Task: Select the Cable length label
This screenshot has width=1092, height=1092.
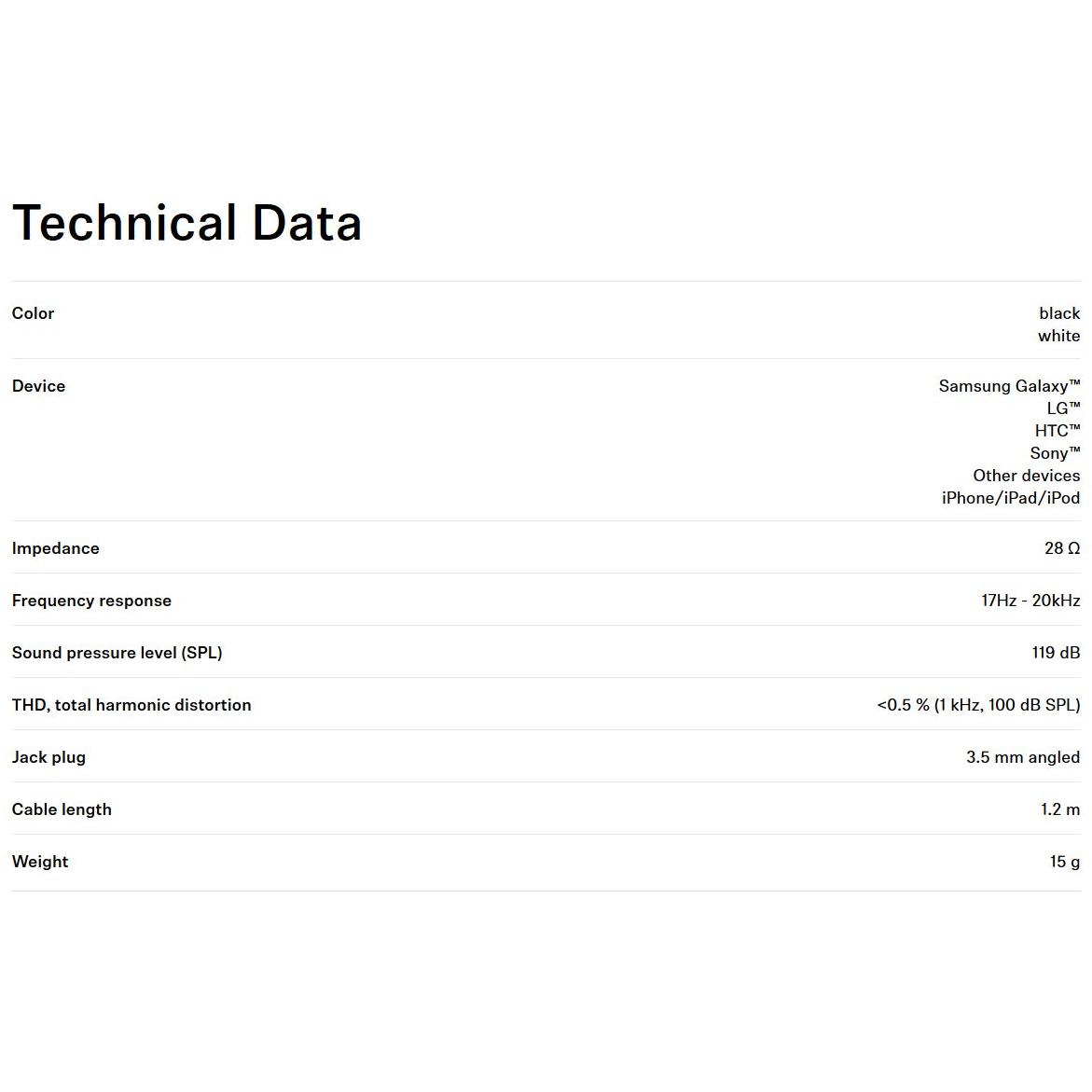Action: point(62,809)
